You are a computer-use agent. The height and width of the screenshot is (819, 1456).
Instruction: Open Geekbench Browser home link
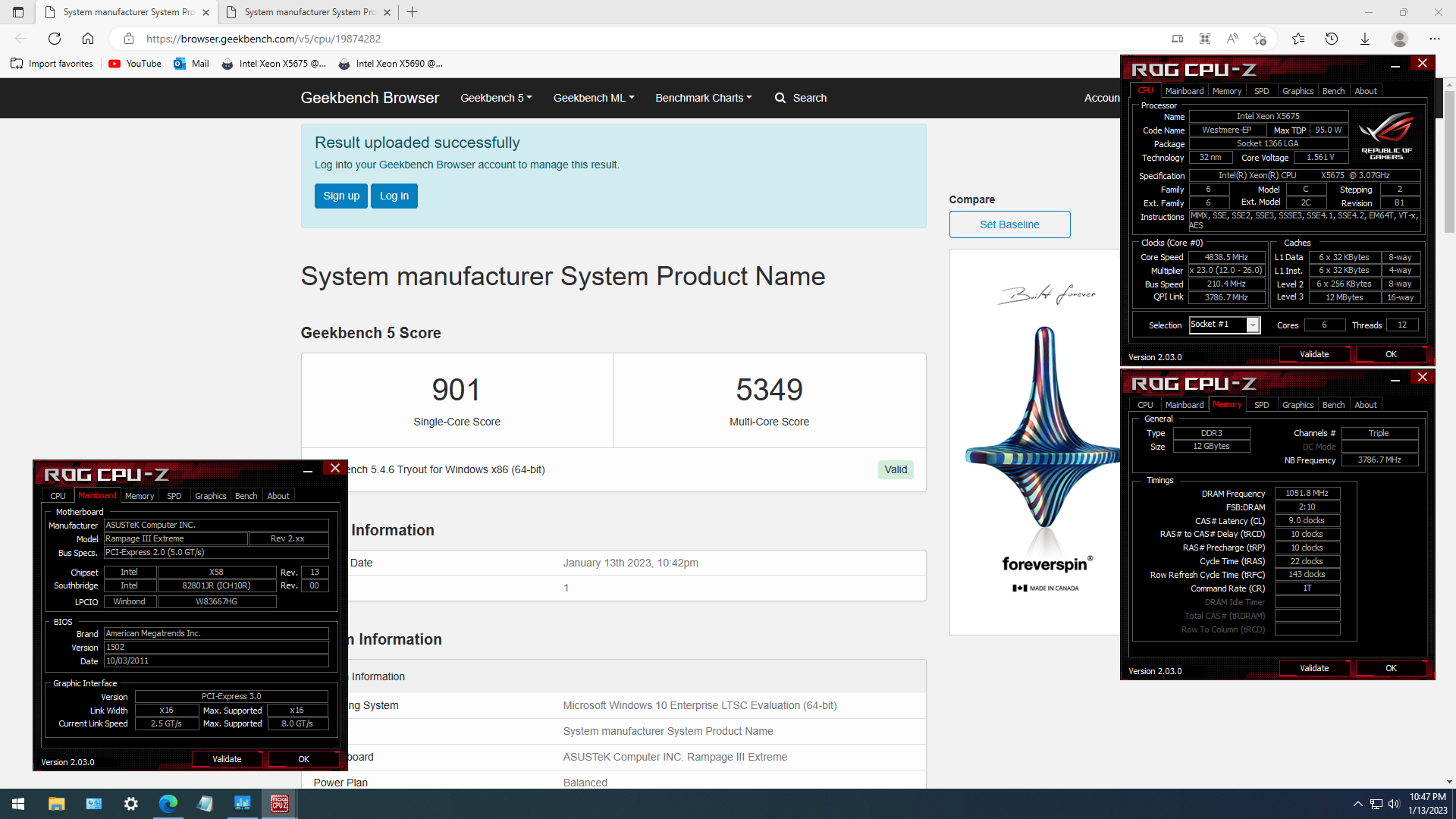pos(370,98)
